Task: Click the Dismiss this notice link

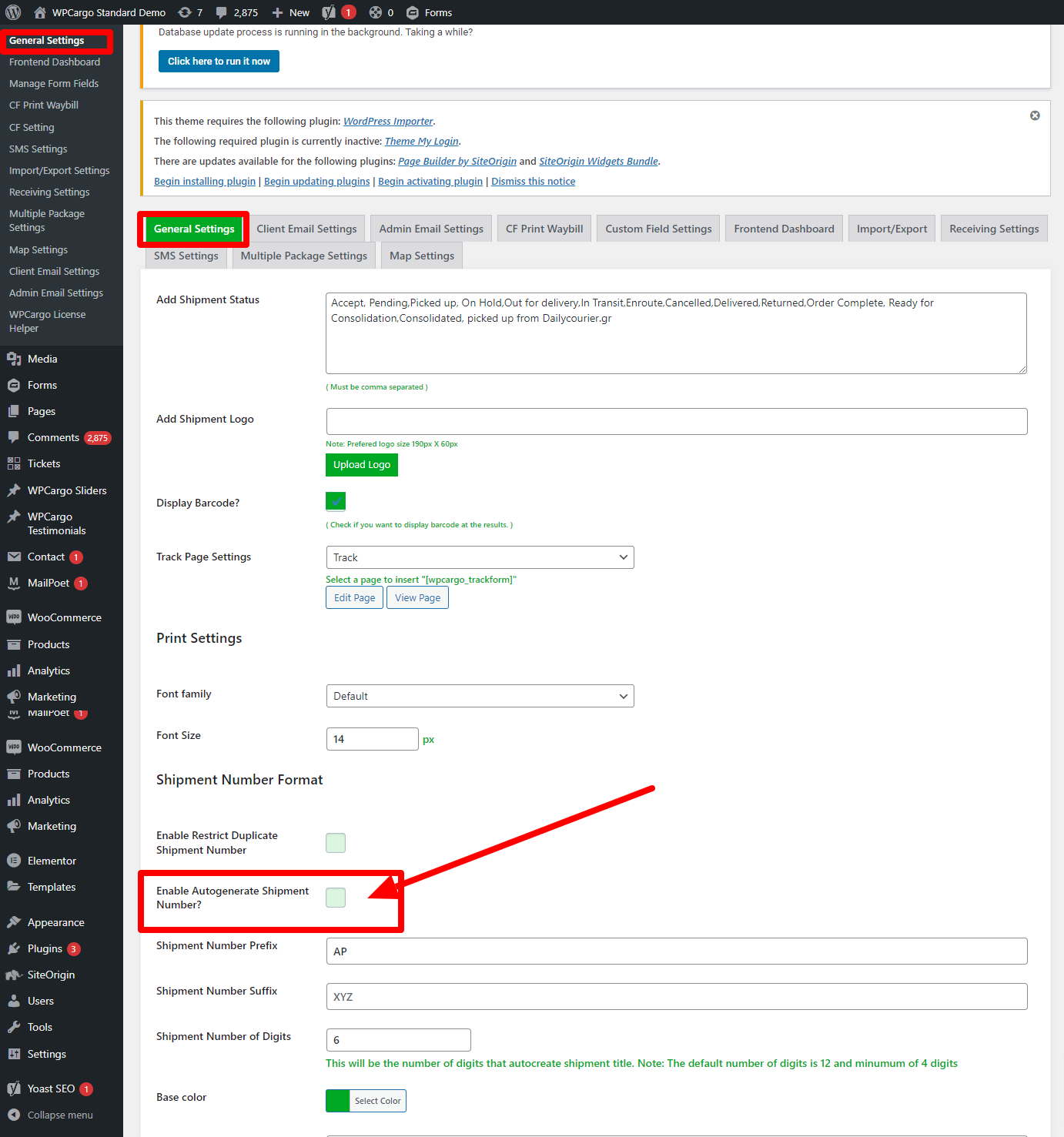Action: (534, 181)
